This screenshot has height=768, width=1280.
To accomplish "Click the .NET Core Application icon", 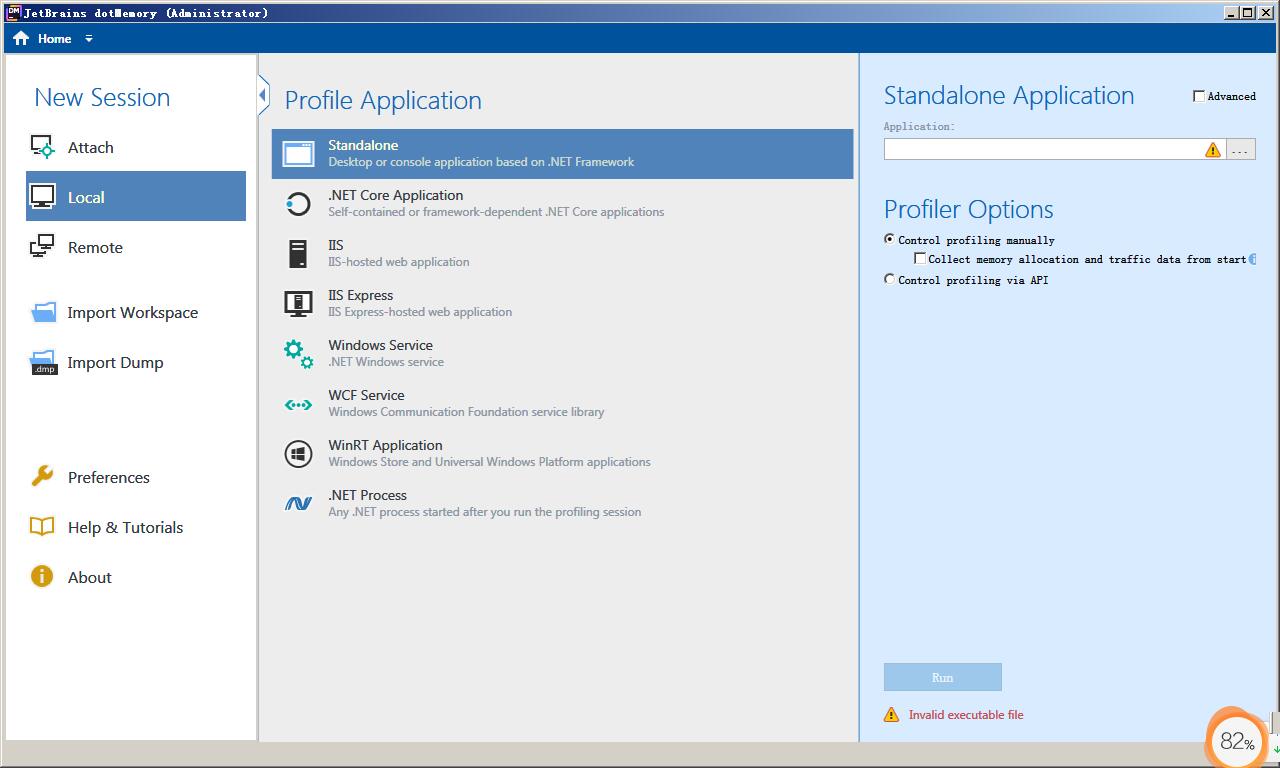I will (x=298, y=203).
